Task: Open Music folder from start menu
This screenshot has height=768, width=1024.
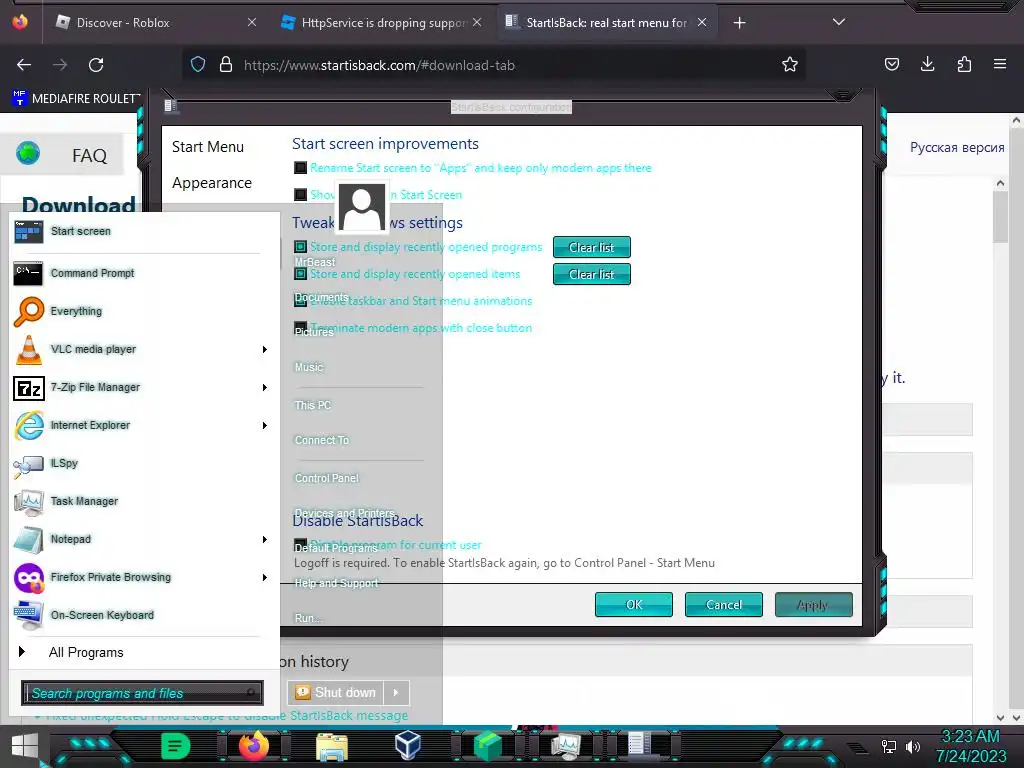Action: pyautogui.click(x=309, y=367)
